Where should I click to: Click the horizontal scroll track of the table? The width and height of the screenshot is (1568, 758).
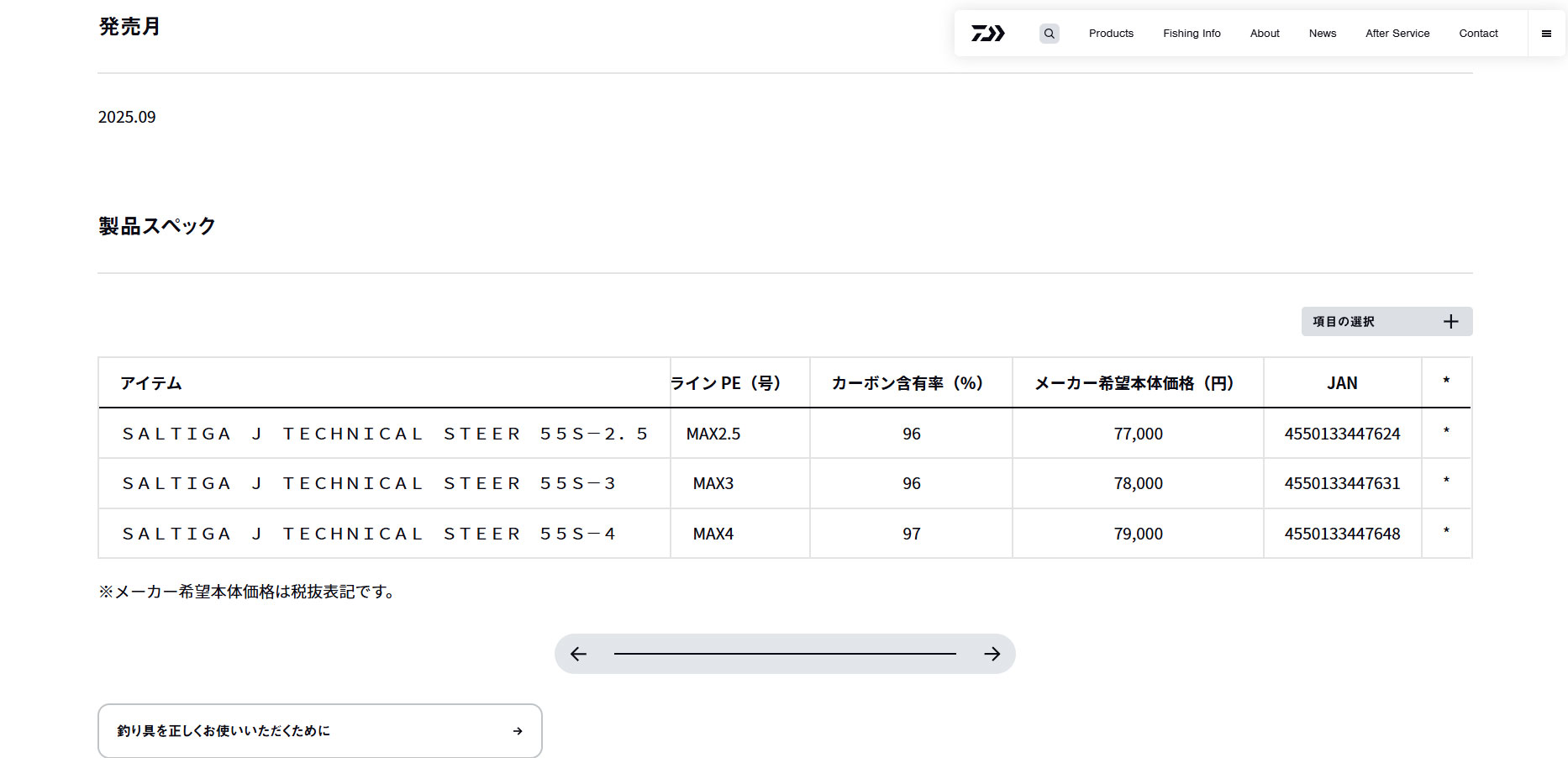(785, 654)
